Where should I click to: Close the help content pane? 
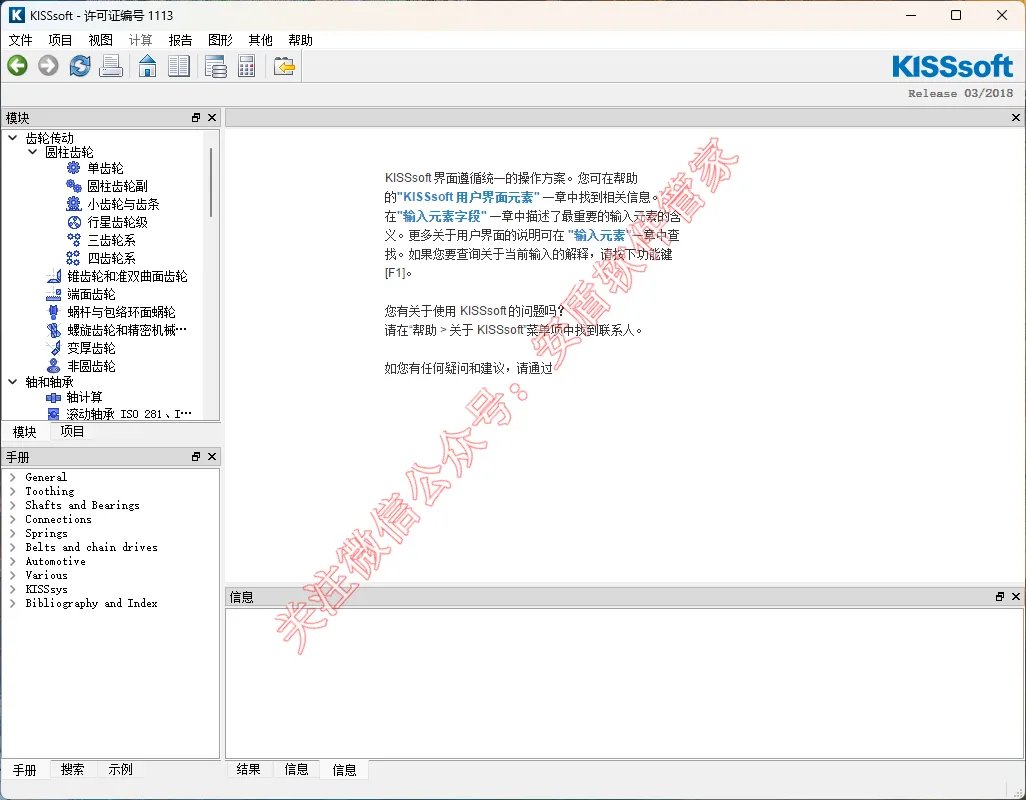tap(1016, 118)
